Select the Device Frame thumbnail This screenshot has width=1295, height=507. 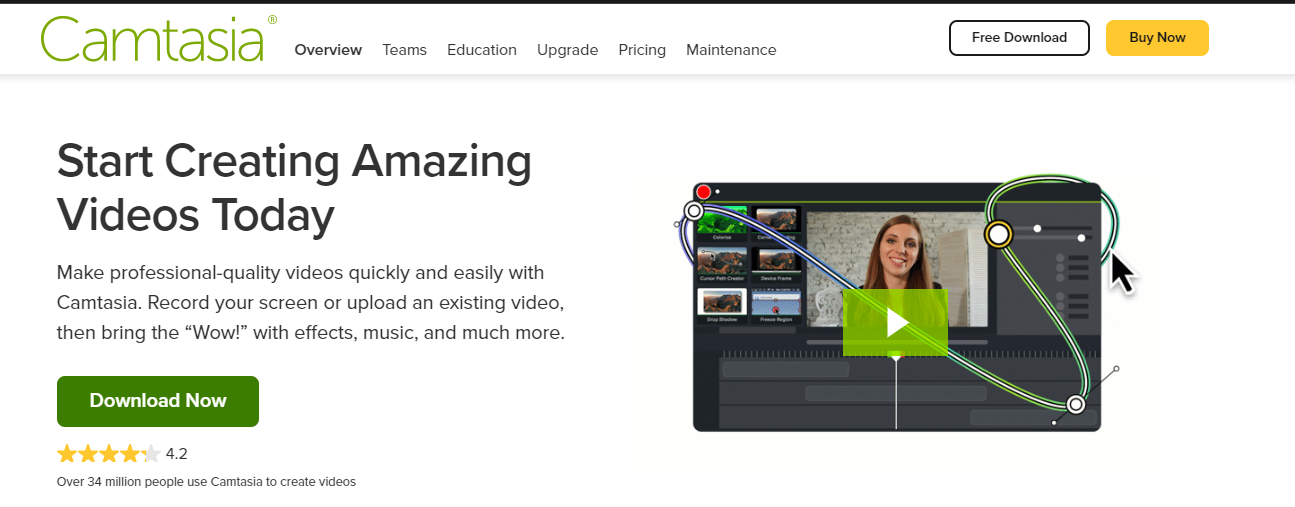click(x=776, y=265)
